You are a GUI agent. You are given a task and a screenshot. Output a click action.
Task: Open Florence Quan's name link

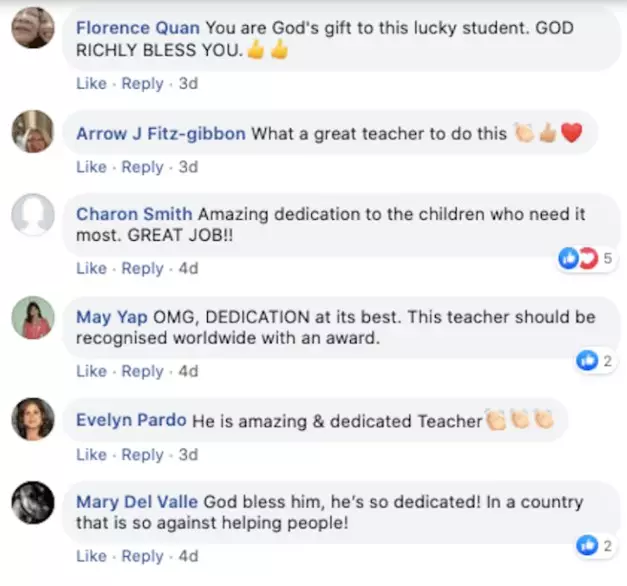click(x=138, y=28)
